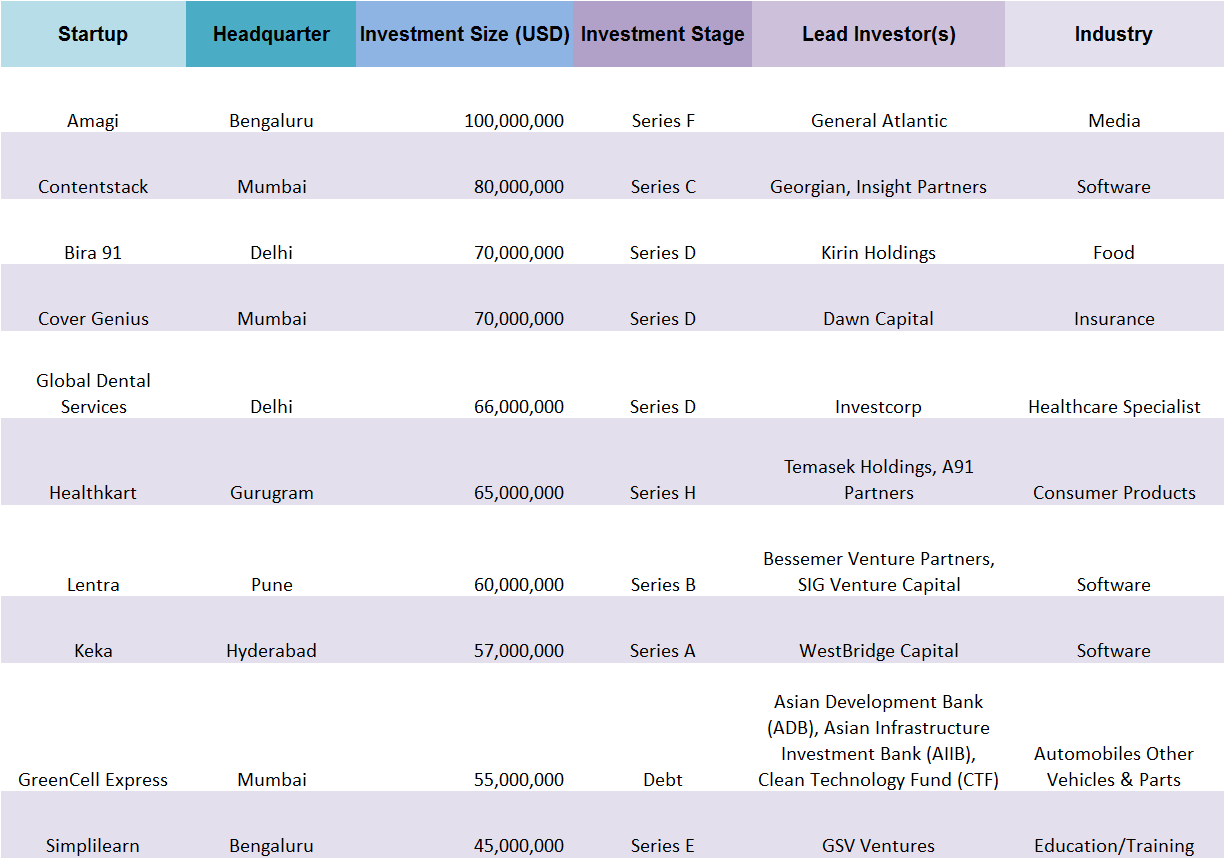This screenshot has width=1224, height=858.
Task: Select Healthkart's Series H stage cell
Action: (x=662, y=493)
